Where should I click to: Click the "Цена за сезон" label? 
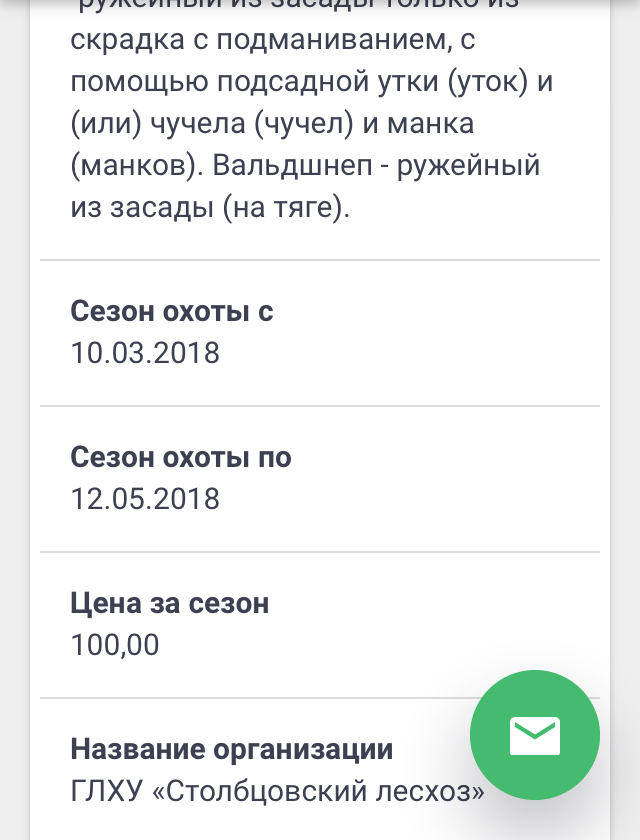(170, 604)
